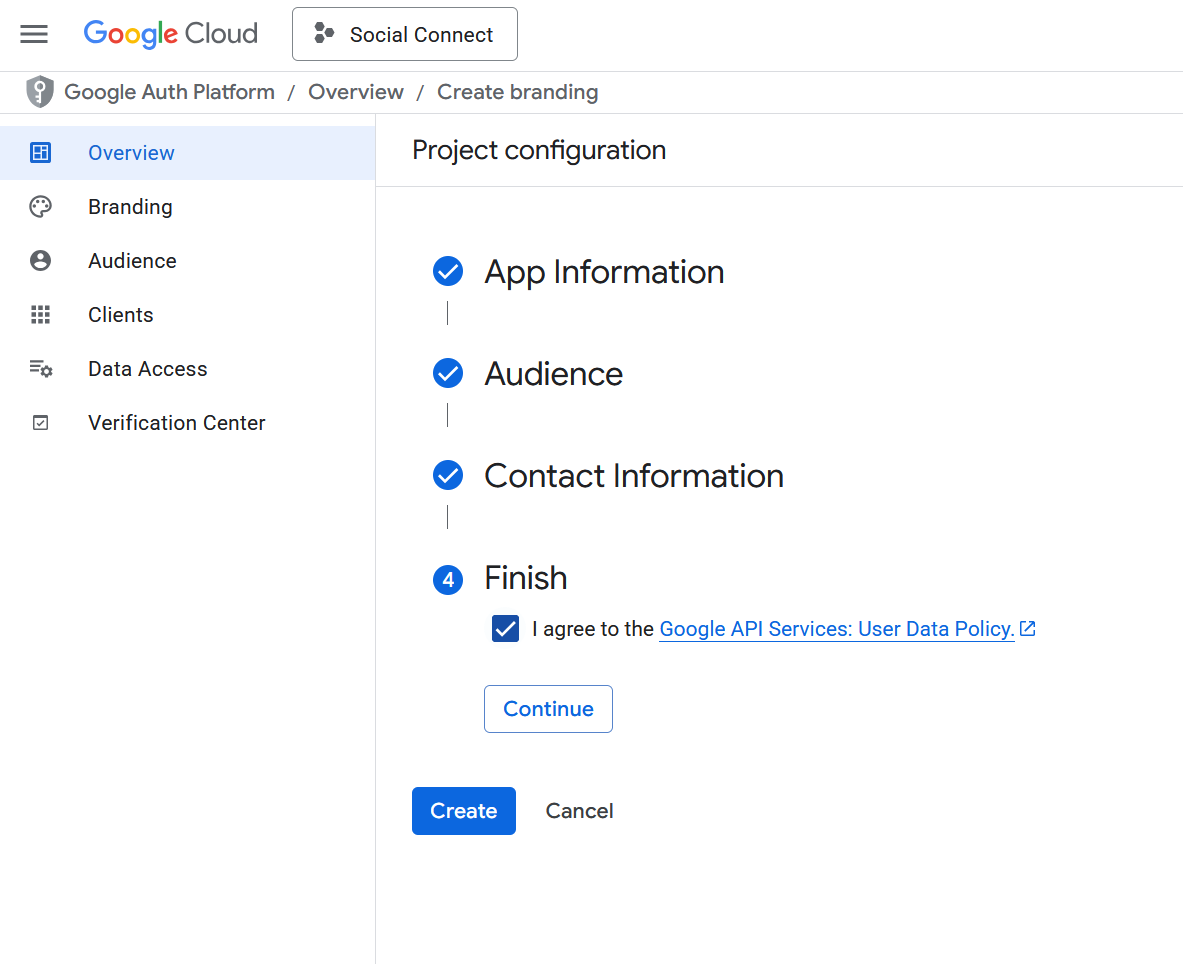1183x964 pixels.
Task: Click the Audience step completed checkmark
Action: pyautogui.click(x=448, y=373)
